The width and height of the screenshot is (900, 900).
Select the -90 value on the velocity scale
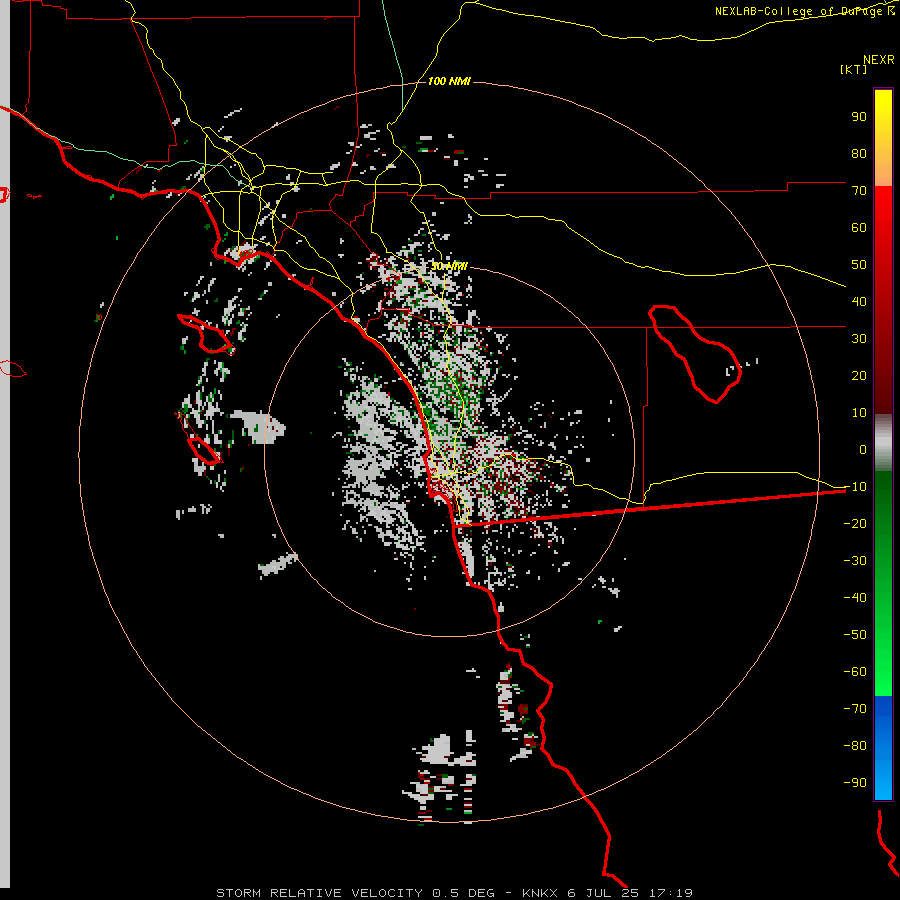click(855, 783)
